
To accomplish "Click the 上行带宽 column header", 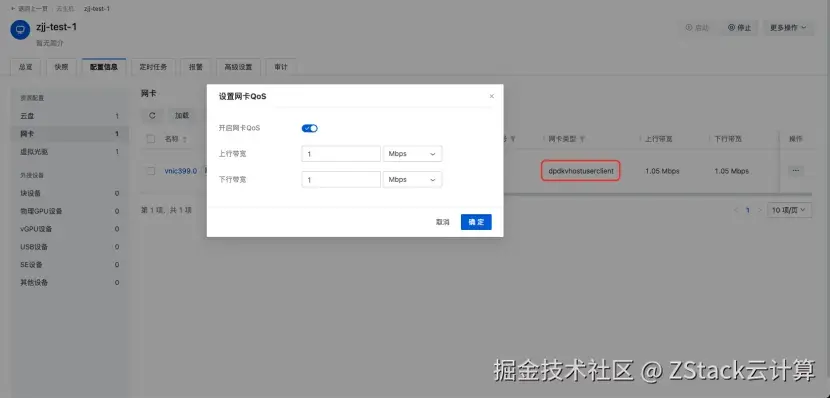I will pyautogui.click(x=658, y=139).
